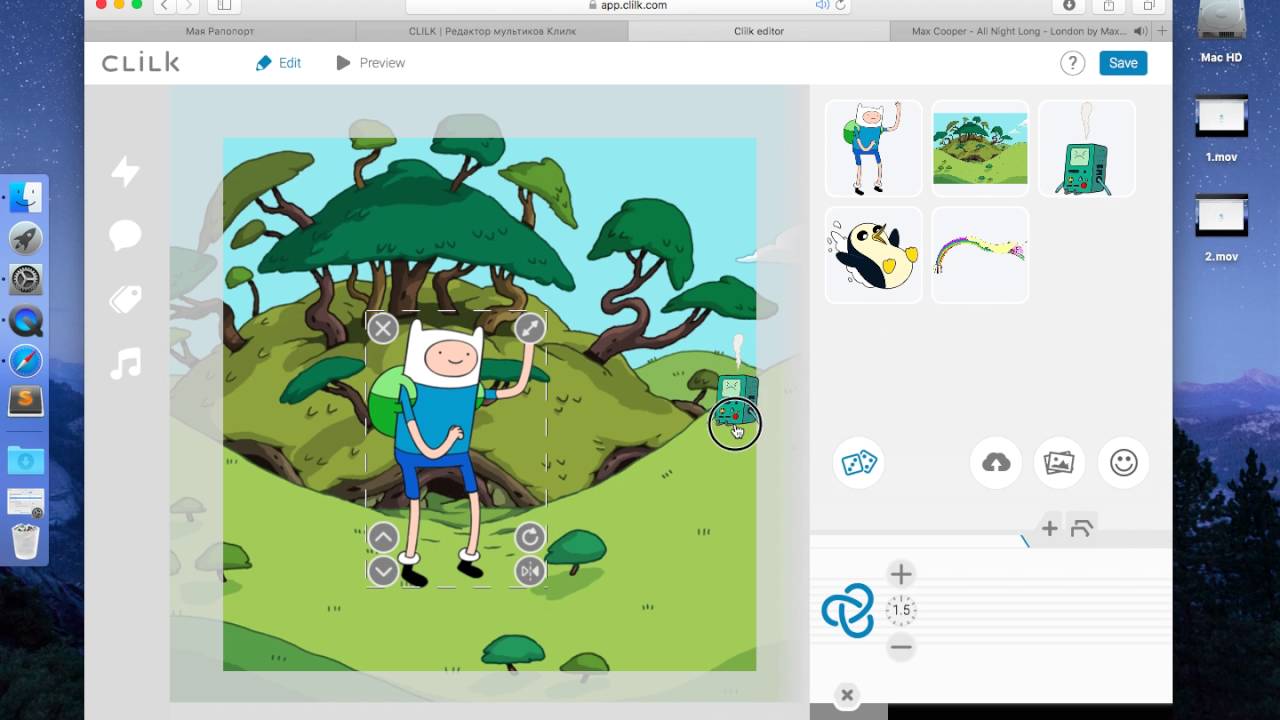Open Launchpad from the Dock
This screenshot has height=720, width=1280.
(25, 238)
